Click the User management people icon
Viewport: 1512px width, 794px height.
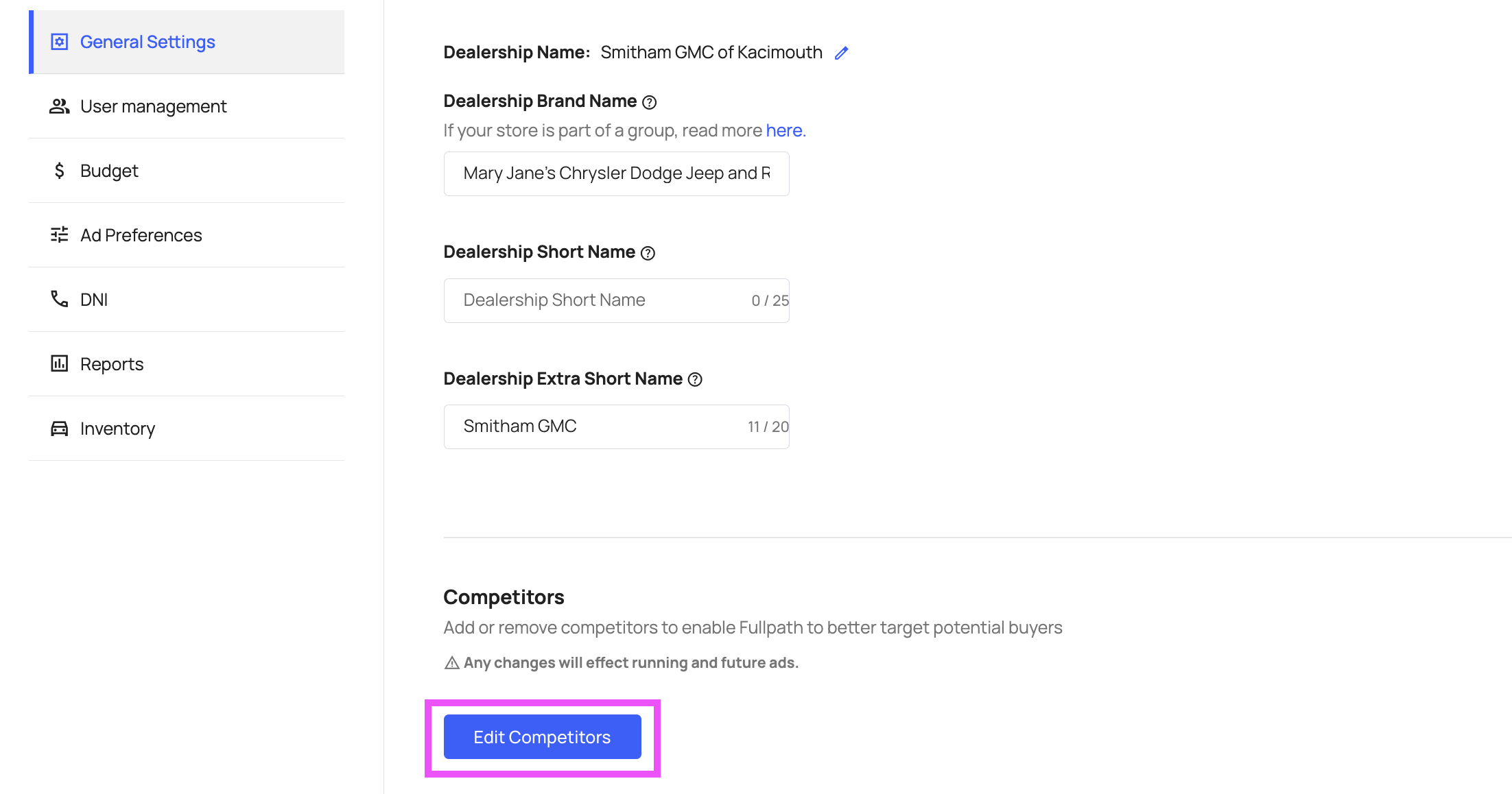pos(60,106)
